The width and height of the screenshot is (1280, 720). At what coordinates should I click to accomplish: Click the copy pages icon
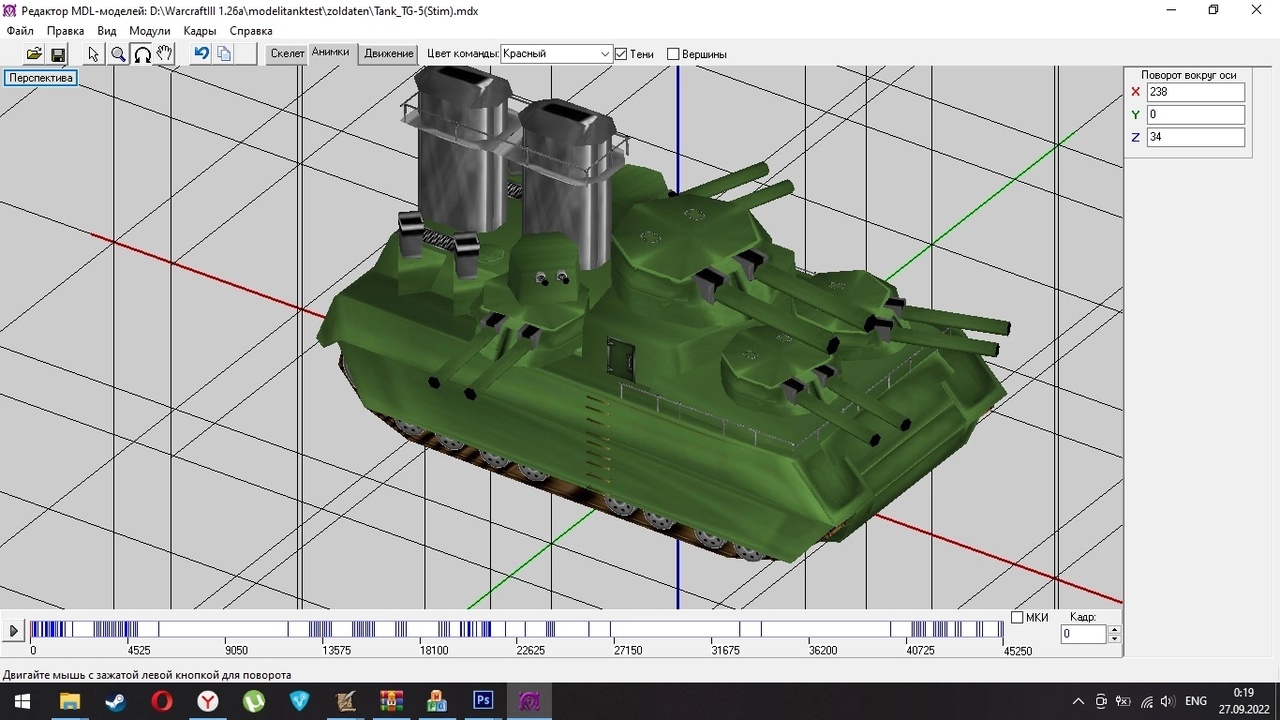click(224, 54)
